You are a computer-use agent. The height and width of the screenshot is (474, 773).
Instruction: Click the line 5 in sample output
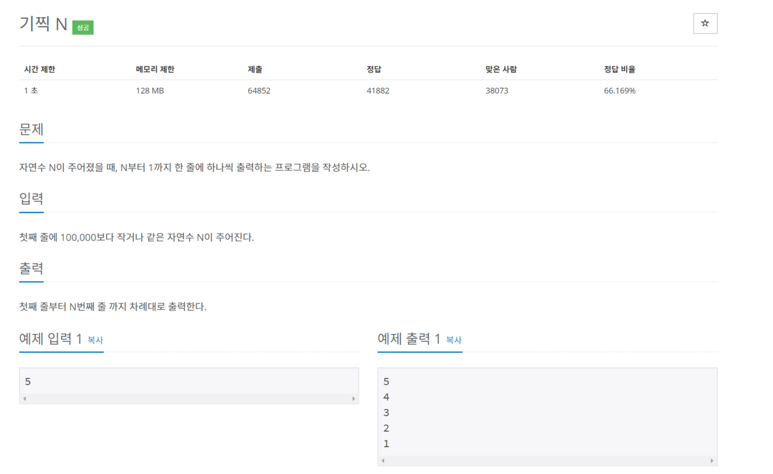click(x=386, y=381)
